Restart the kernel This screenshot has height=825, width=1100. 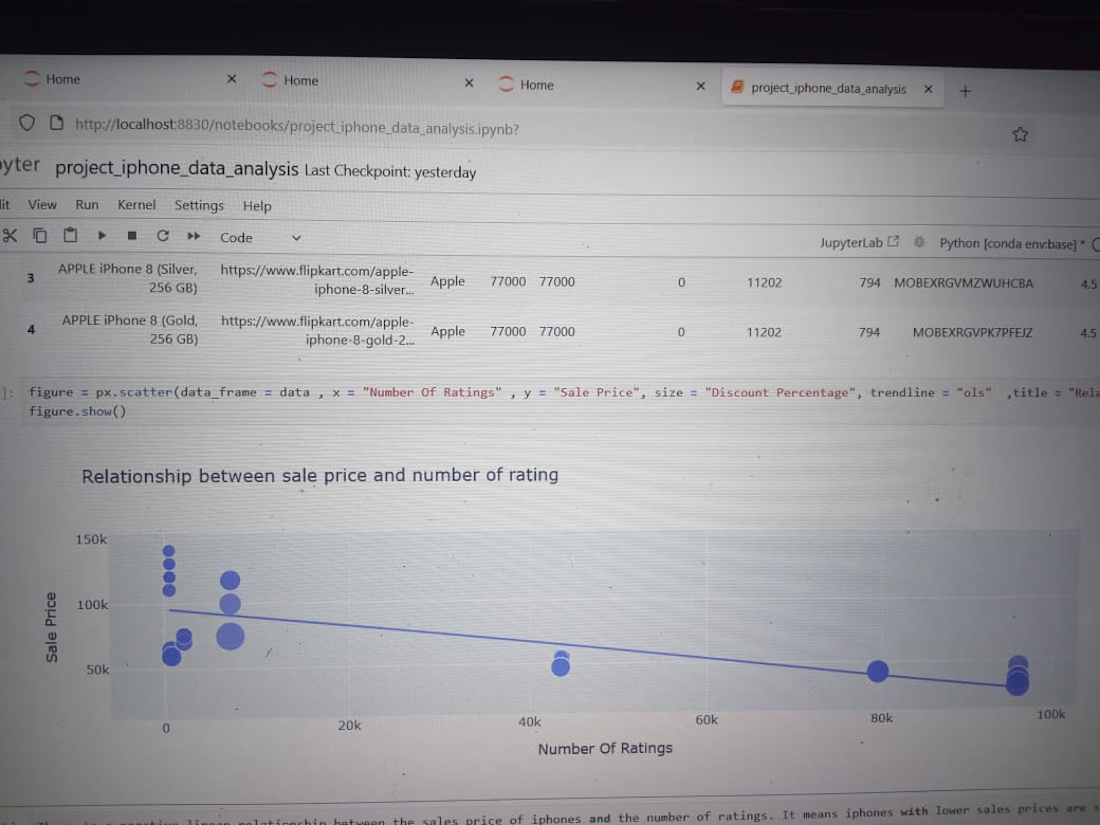click(163, 236)
